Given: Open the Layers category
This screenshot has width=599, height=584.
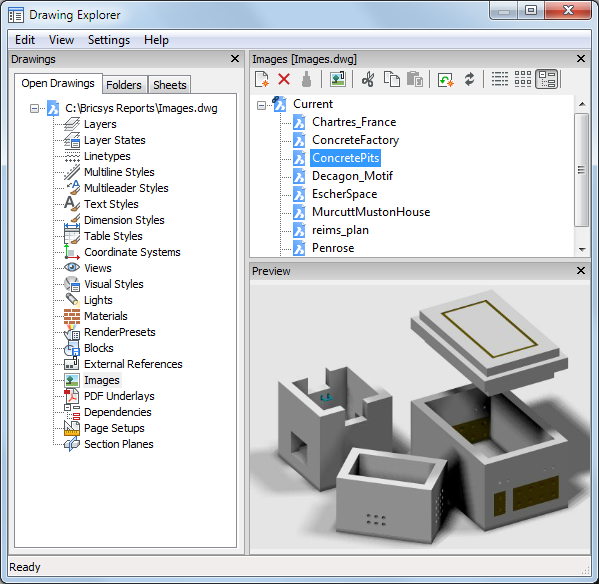Looking at the screenshot, I should [100, 125].
